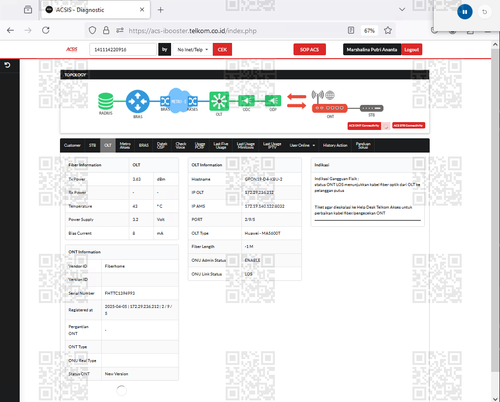Click the Logout button
The width and height of the screenshot is (500, 402).
(412, 50)
